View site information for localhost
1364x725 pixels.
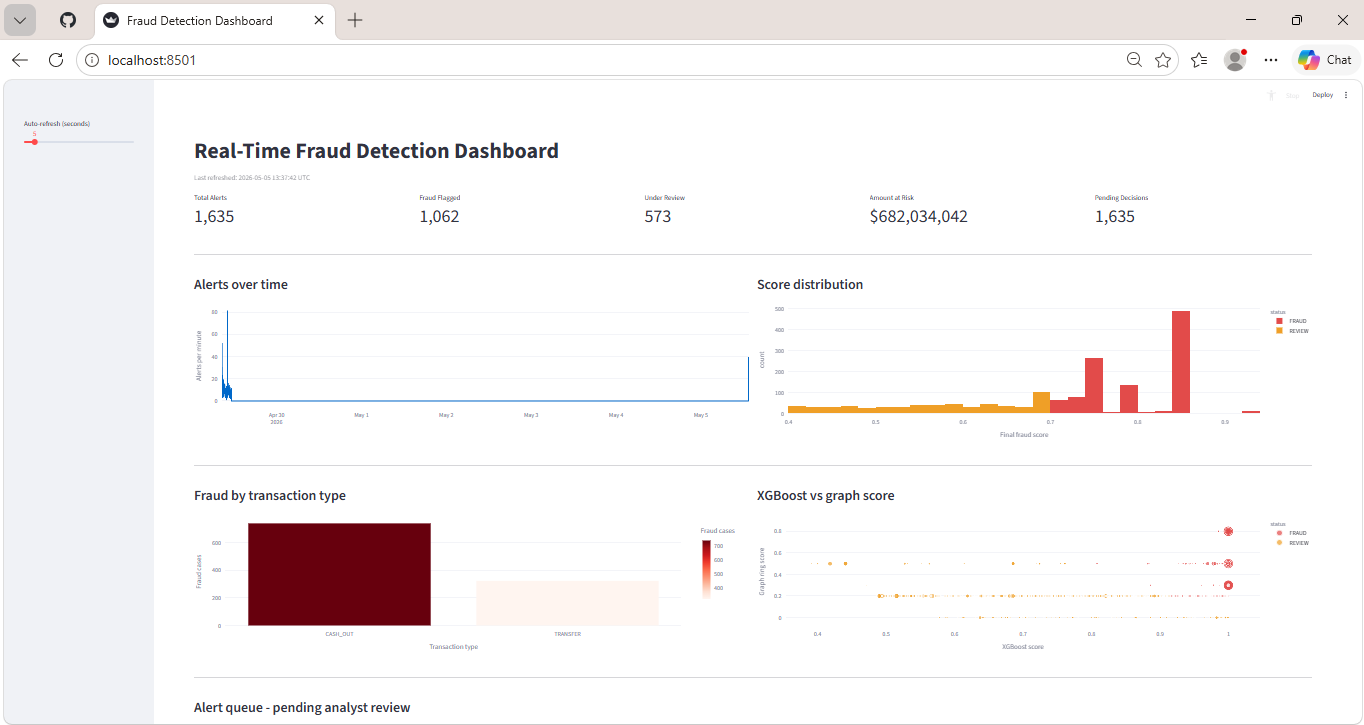[x=92, y=60]
